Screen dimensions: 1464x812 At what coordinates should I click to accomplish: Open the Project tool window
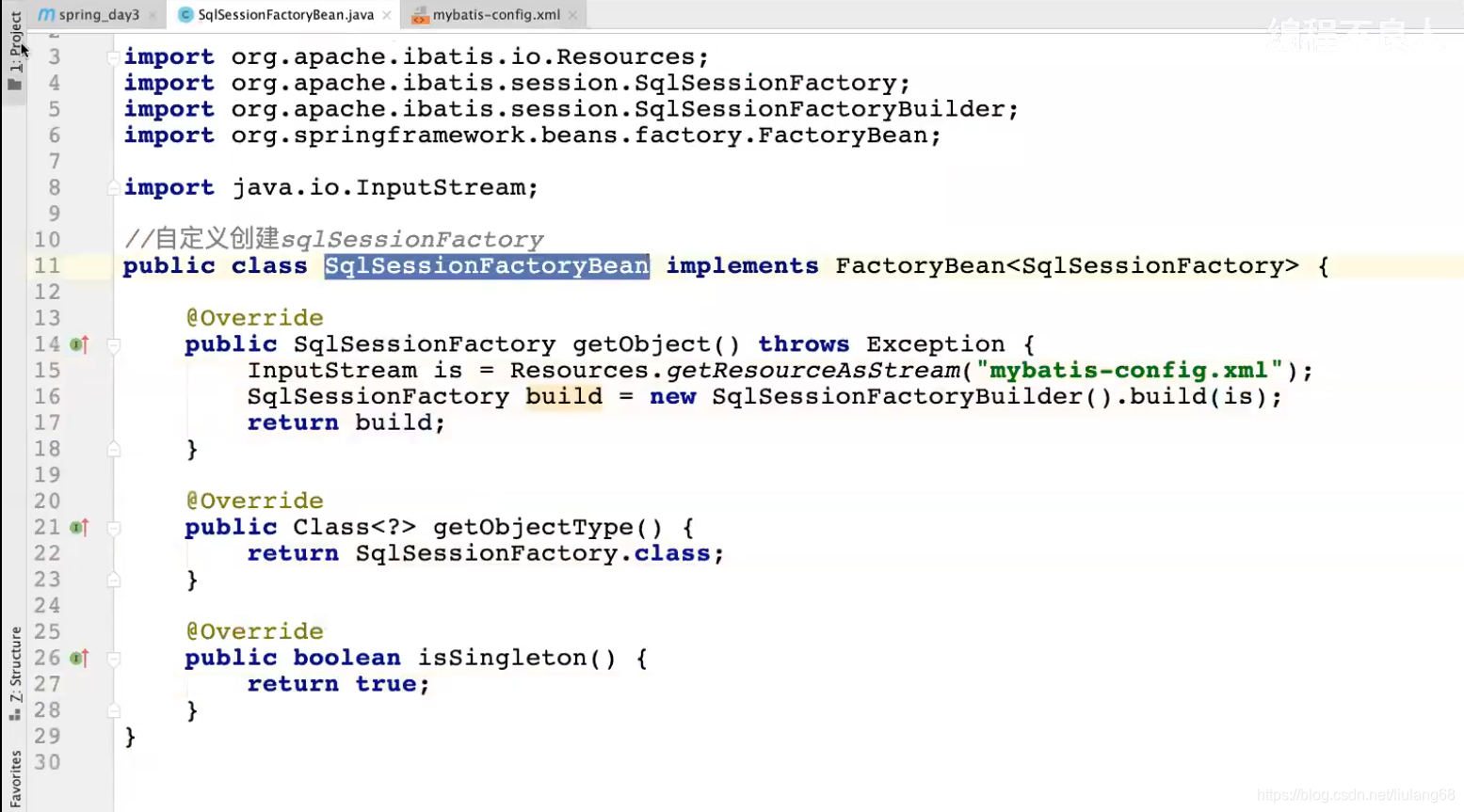click(15, 49)
